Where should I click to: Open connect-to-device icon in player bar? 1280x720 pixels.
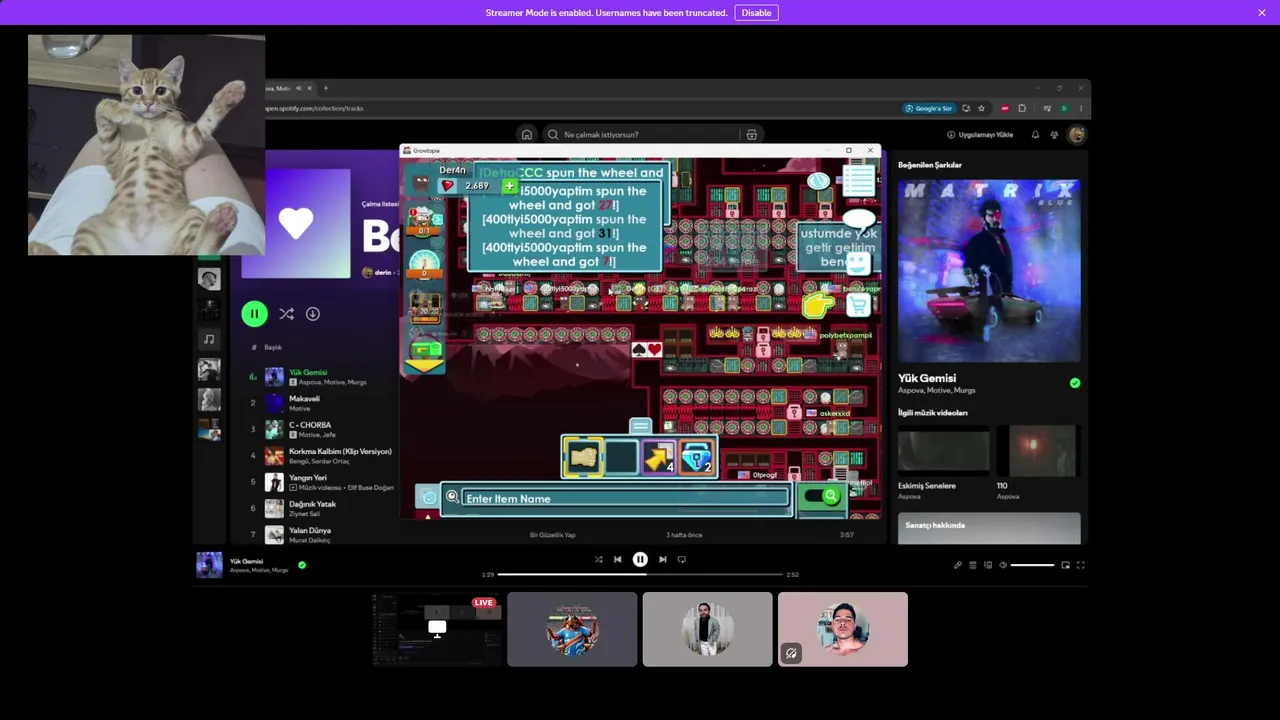click(988, 566)
